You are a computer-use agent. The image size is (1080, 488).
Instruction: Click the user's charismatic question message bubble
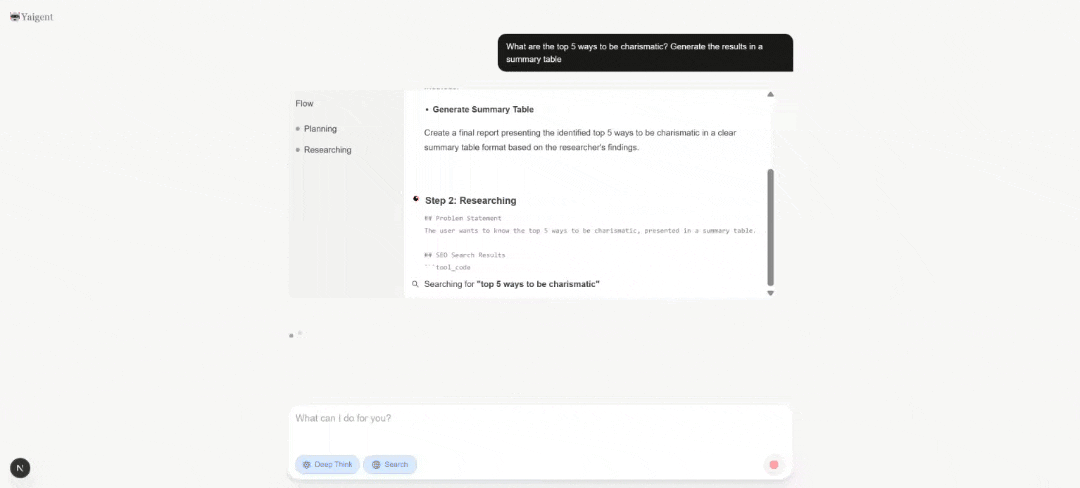click(645, 52)
